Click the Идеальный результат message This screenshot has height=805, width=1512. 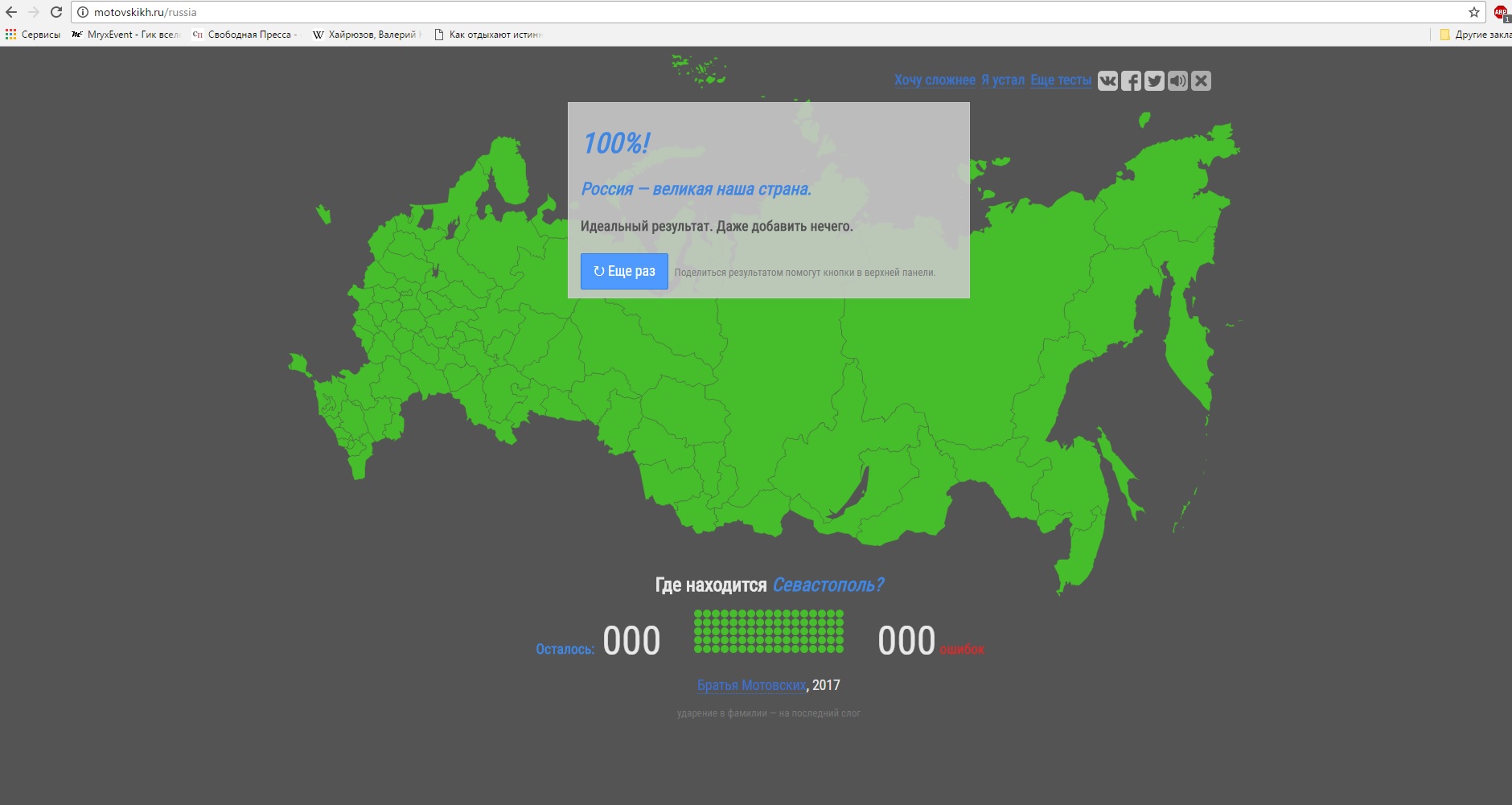pyautogui.click(x=717, y=226)
